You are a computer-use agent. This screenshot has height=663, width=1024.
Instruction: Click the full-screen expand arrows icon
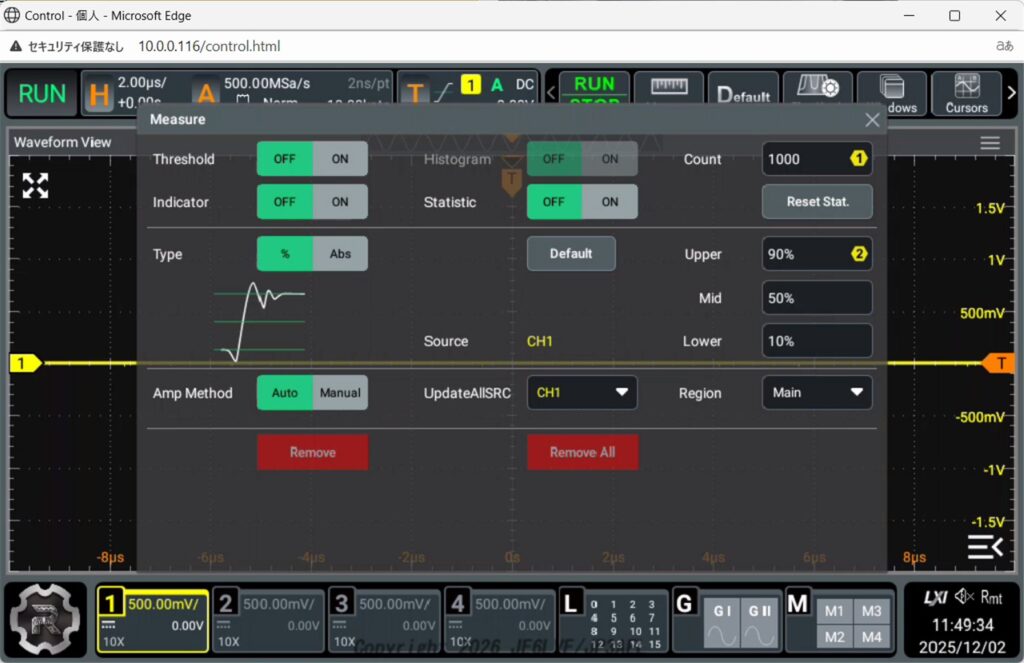(36, 185)
